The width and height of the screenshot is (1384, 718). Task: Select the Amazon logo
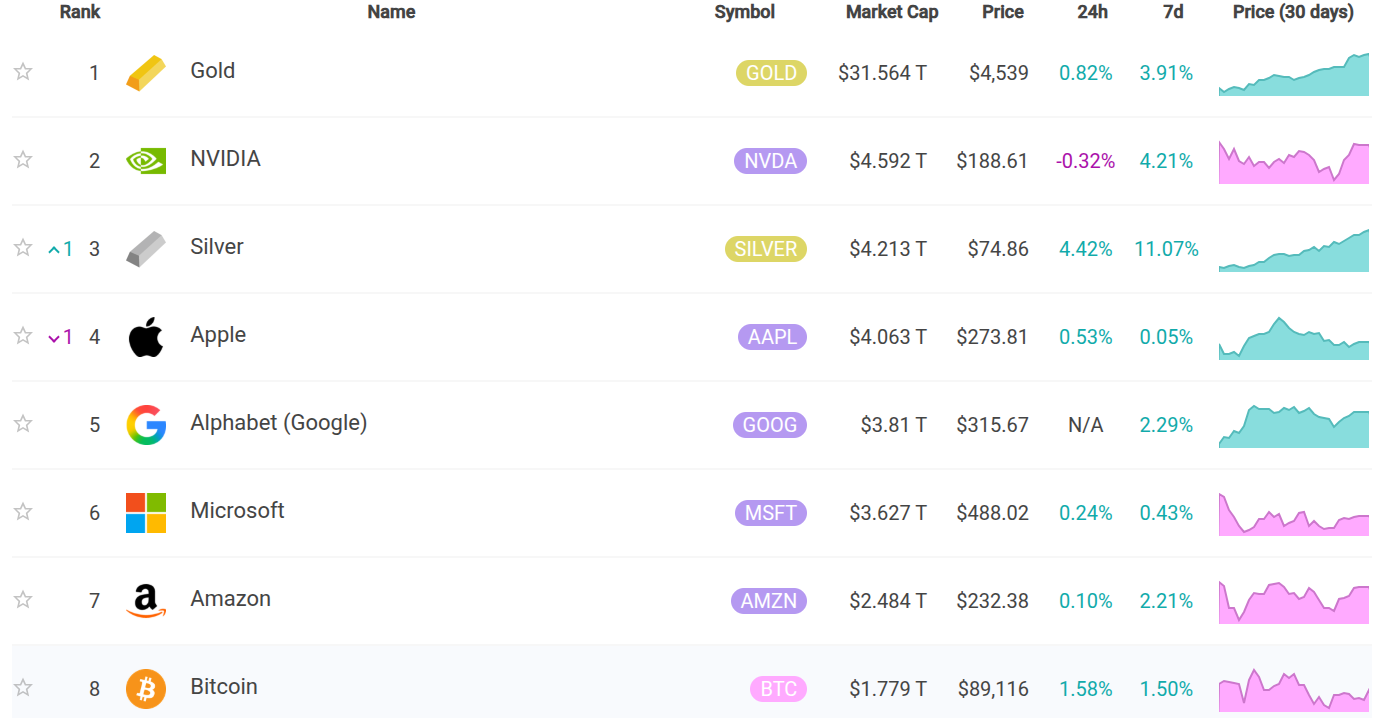[146, 600]
